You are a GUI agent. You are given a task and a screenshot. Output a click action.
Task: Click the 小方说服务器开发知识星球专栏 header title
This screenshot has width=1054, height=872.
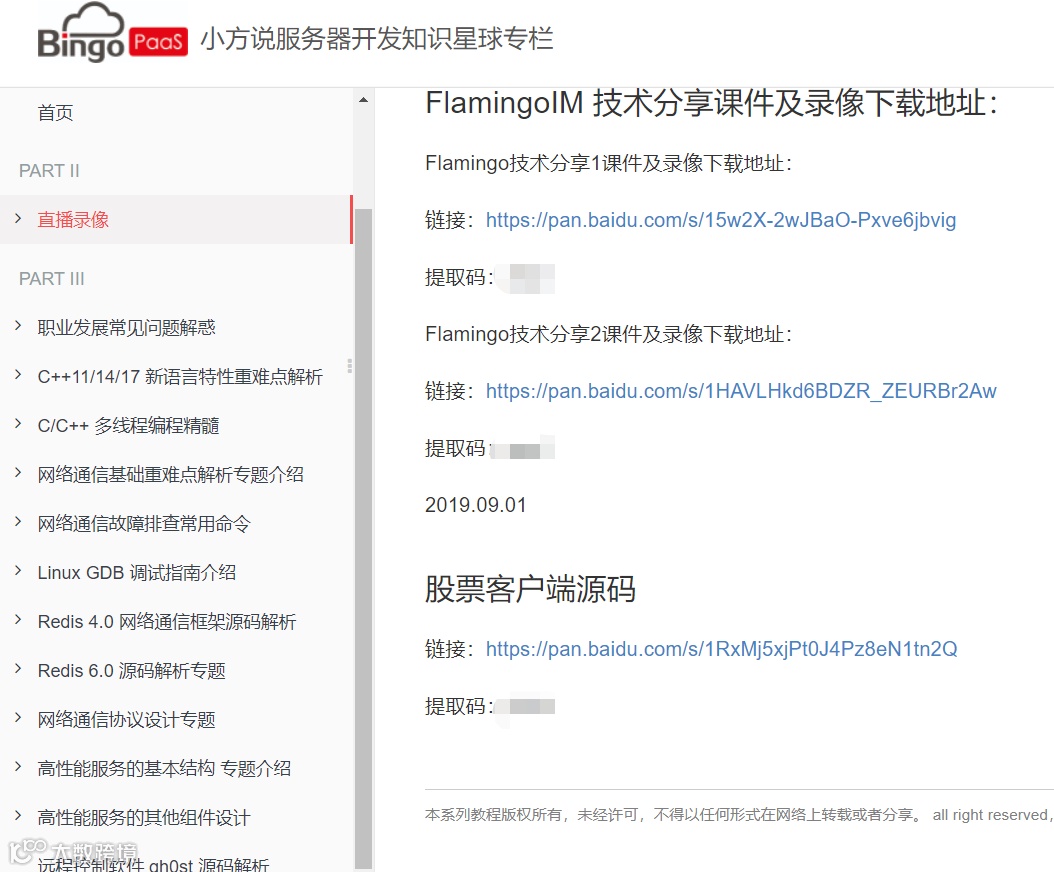pyautogui.click(x=377, y=38)
